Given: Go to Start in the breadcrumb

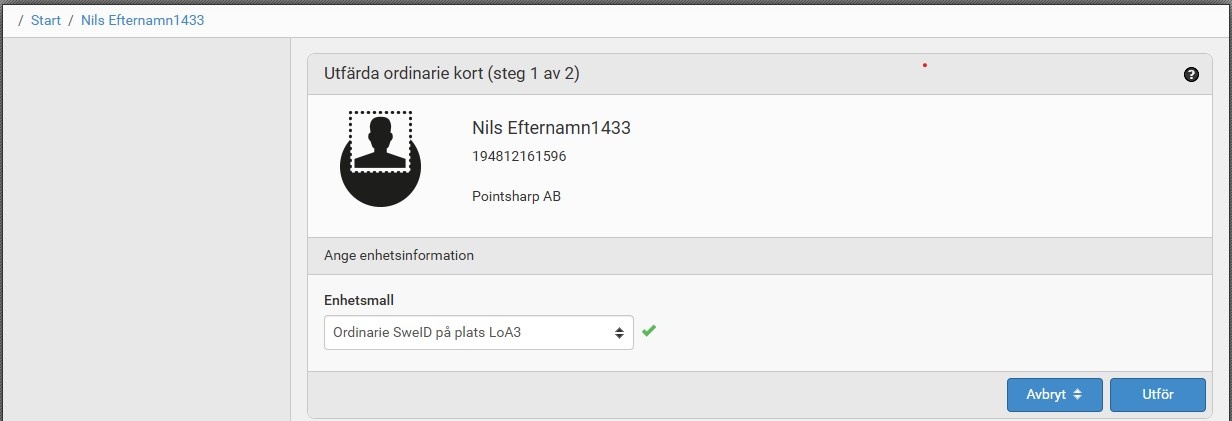Looking at the screenshot, I should (x=46, y=20).
